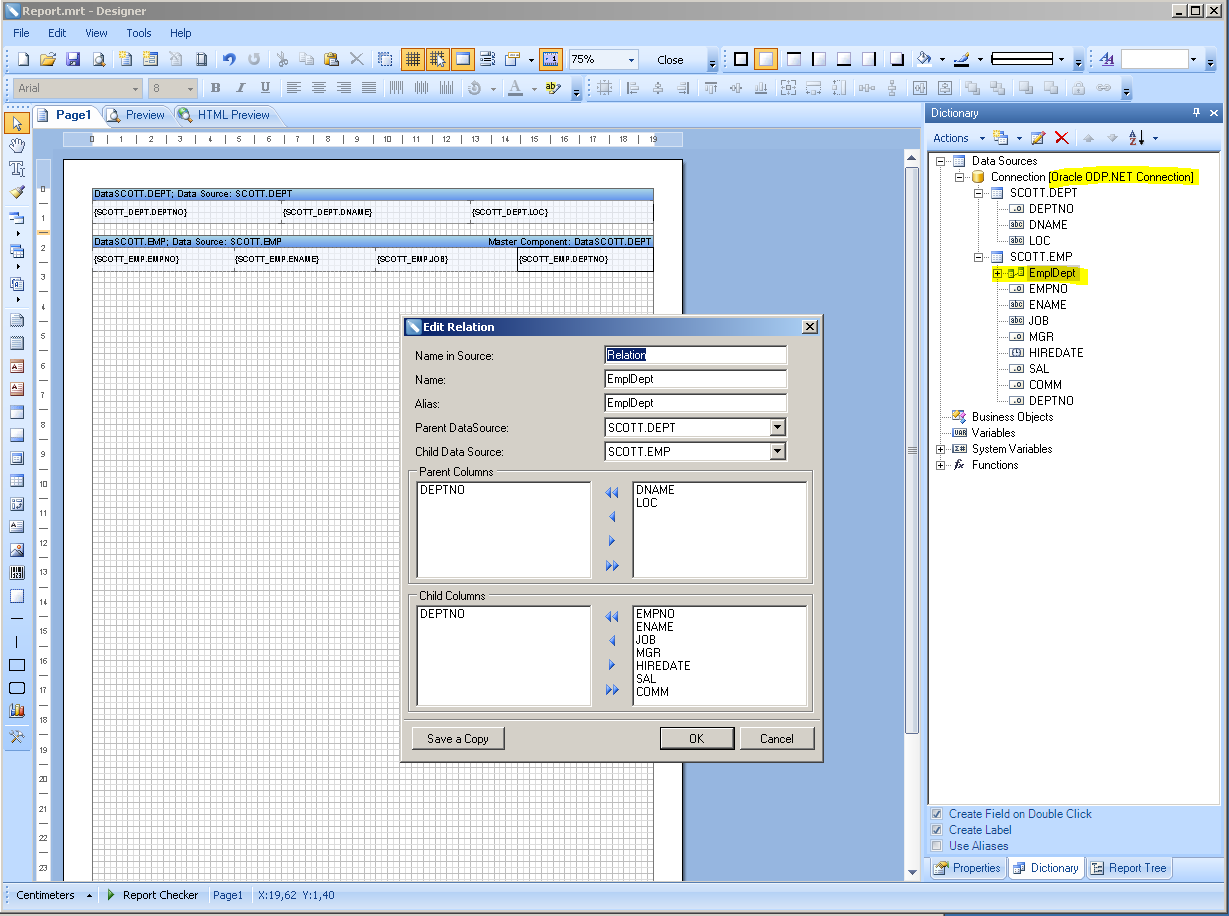Open Report Checker in status bar
1229x916 pixels.
pos(152,895)
